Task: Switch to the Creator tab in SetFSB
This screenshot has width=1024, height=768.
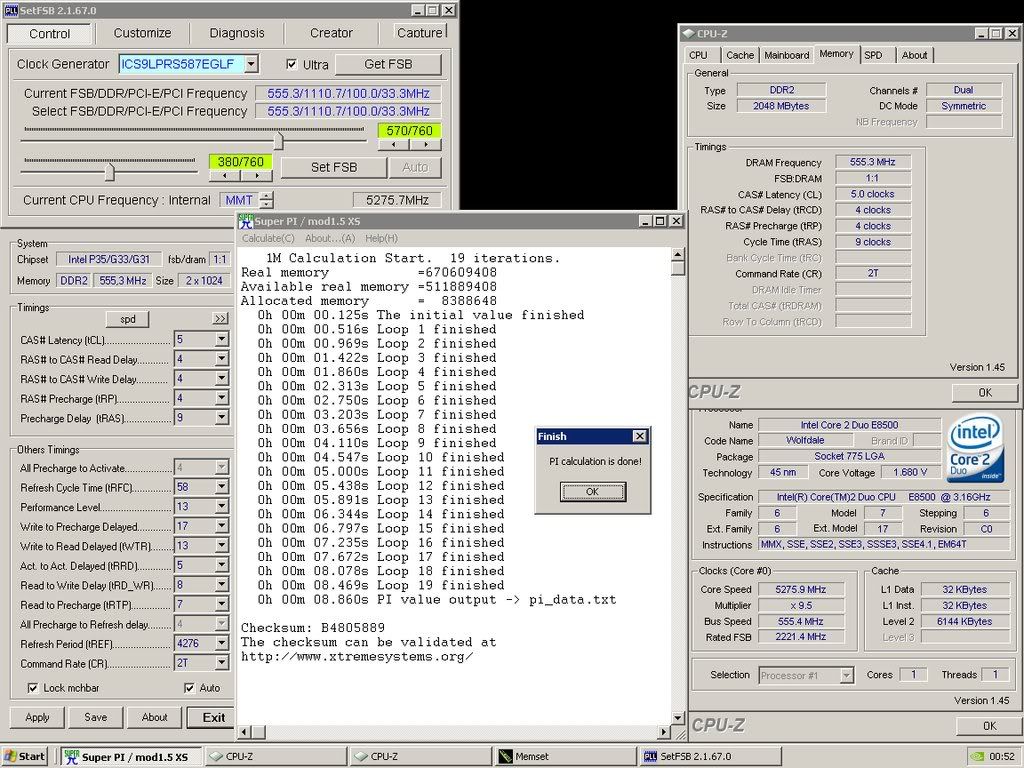Action: coord(331,33)
